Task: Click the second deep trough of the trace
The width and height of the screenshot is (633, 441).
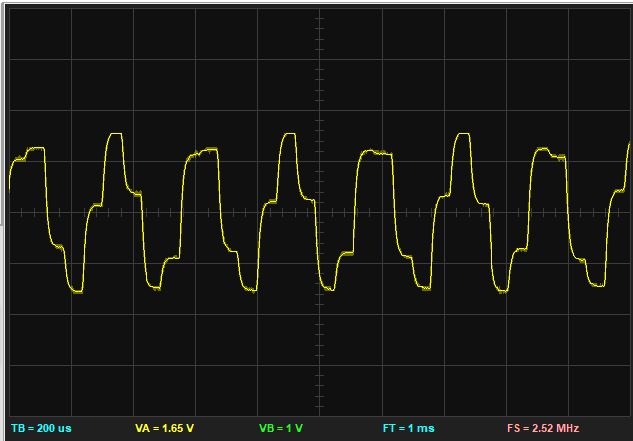Action: tap(154, 288)
